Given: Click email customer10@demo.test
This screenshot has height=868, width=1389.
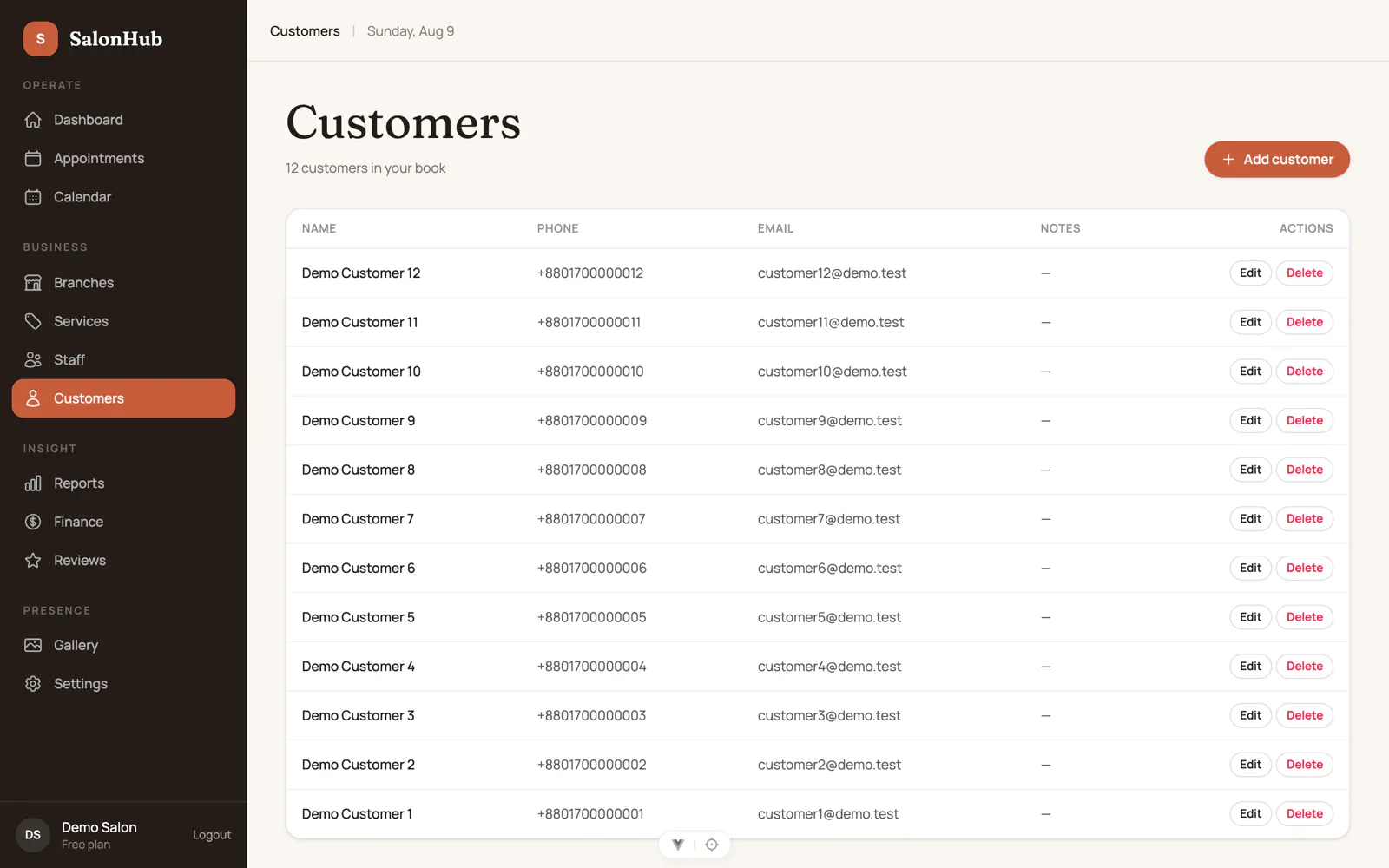Looking at the screenshot, I should (832, 372).
